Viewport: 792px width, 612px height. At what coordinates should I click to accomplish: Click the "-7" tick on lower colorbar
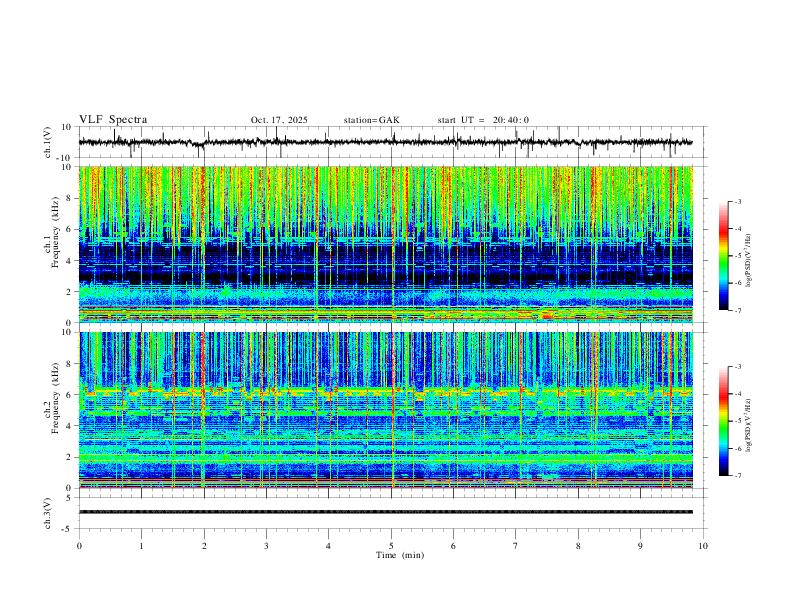click(x=737, y=476)
